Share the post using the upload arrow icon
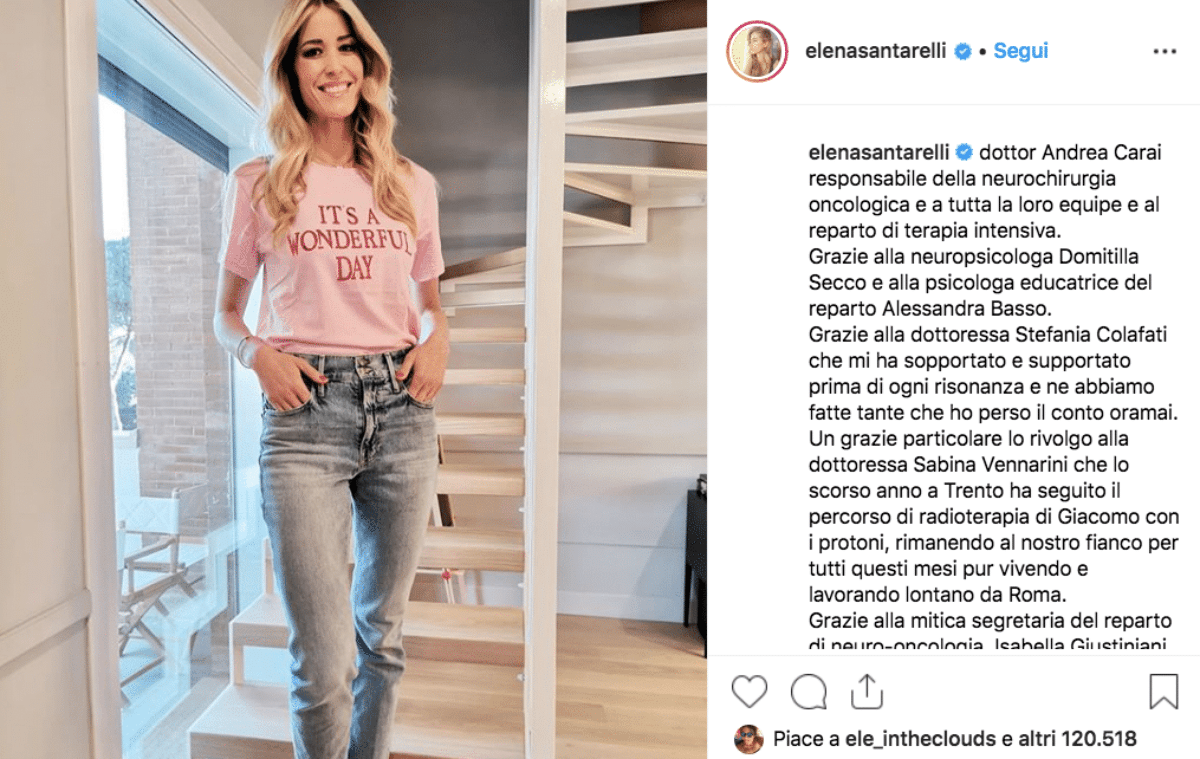Screen dimensions: 1200x759 [866, 691]
